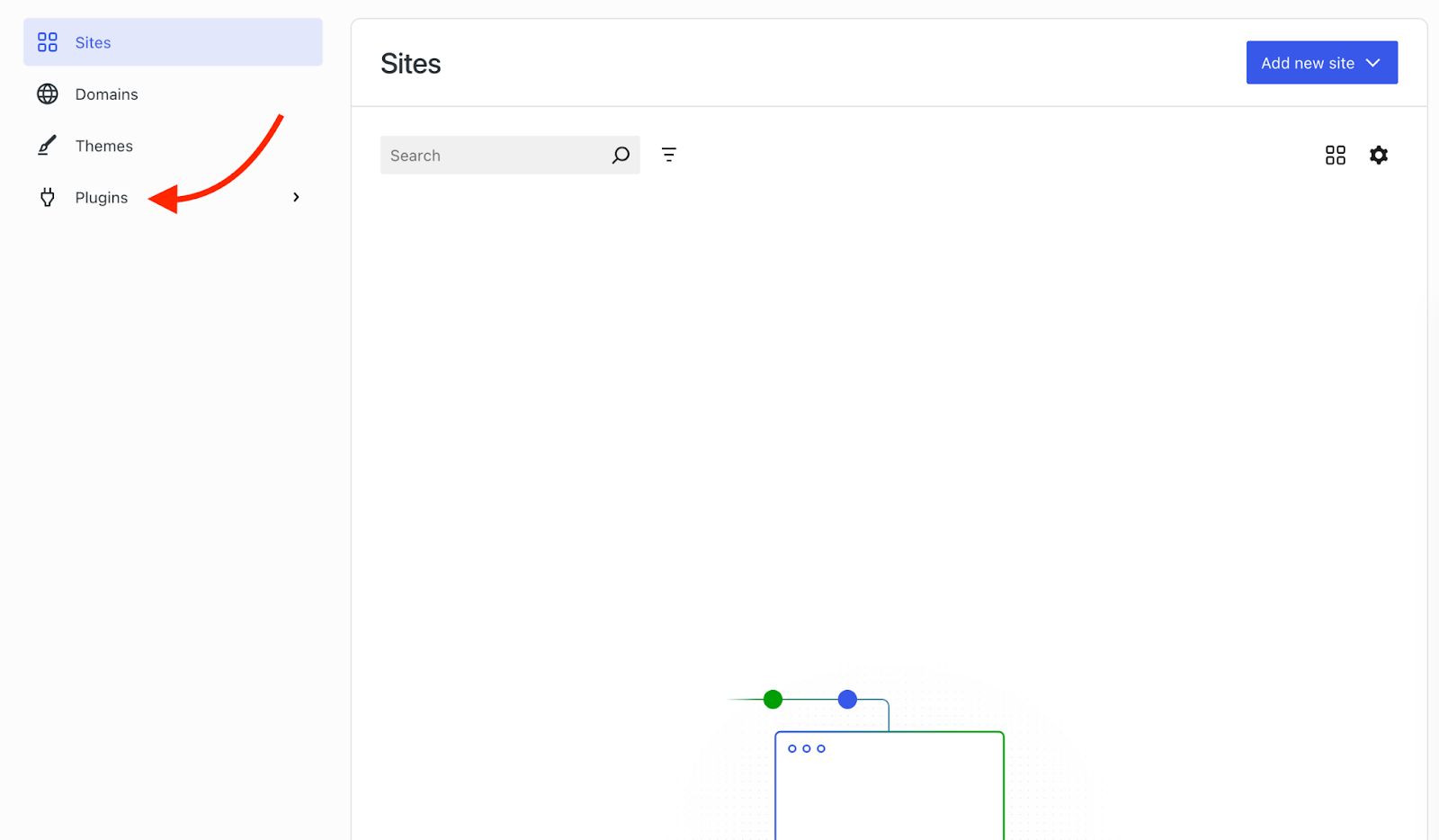Open the Themes page

click(103, 145)
